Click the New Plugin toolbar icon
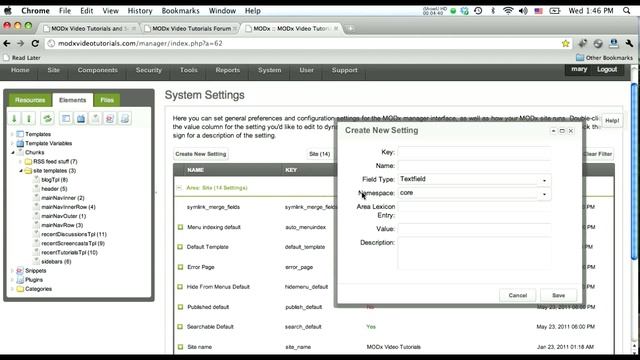The width and height of the screenshot is (640, 360). point(125,119)
